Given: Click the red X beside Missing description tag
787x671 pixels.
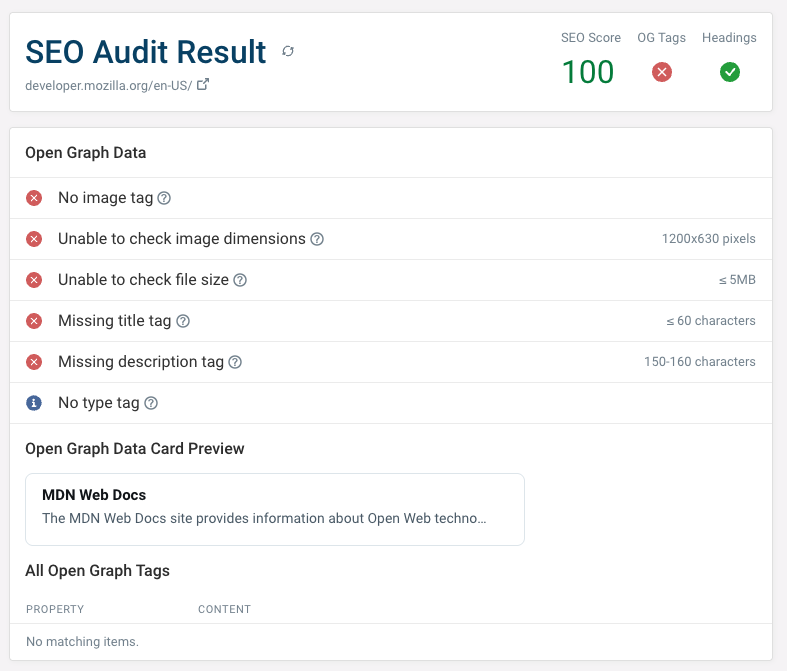Looking at the screenshot, I should (34, 362).
